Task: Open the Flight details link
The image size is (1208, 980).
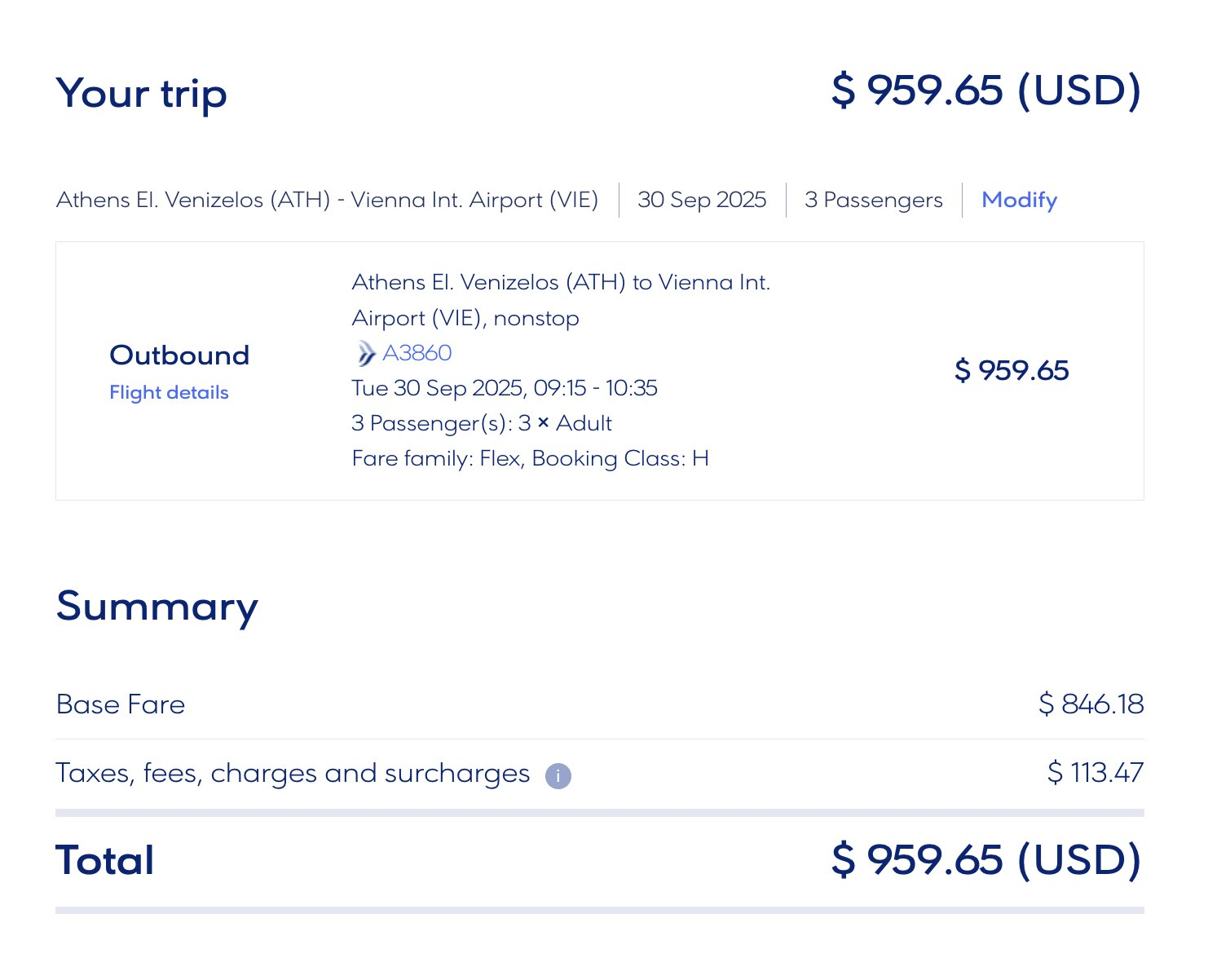Action: pos(169,392)
